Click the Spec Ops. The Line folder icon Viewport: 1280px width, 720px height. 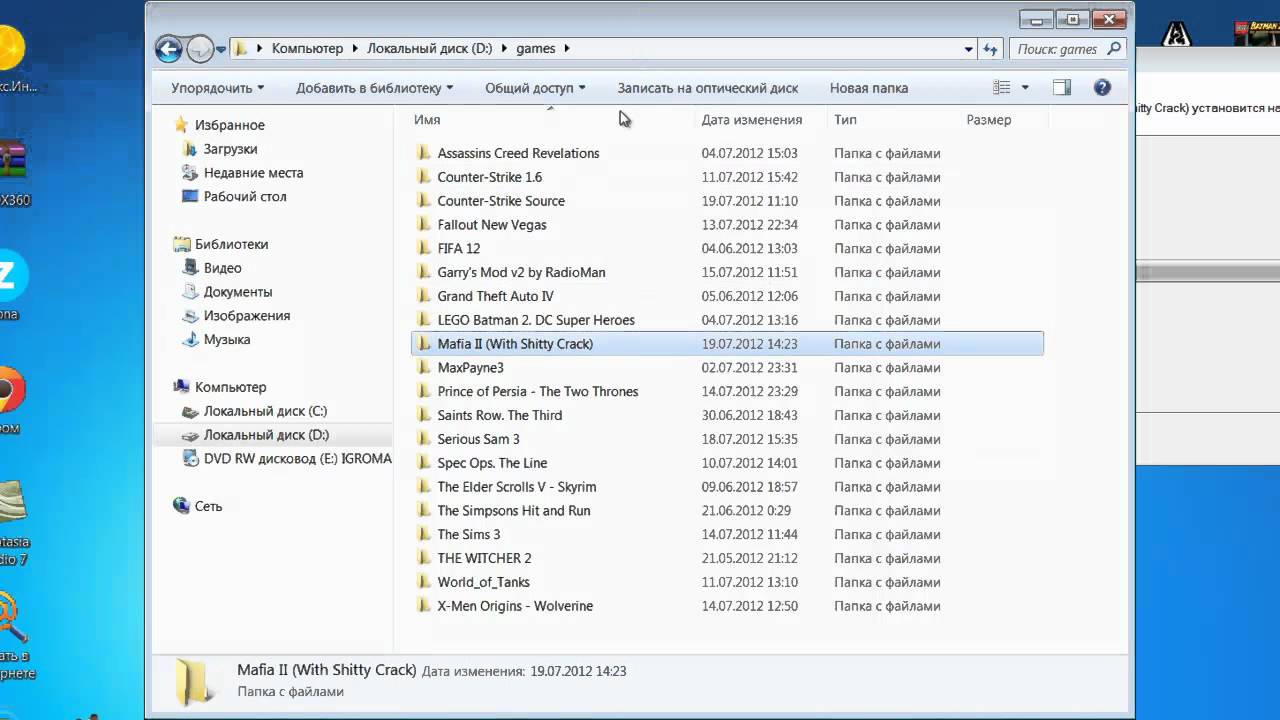[423, 463]
